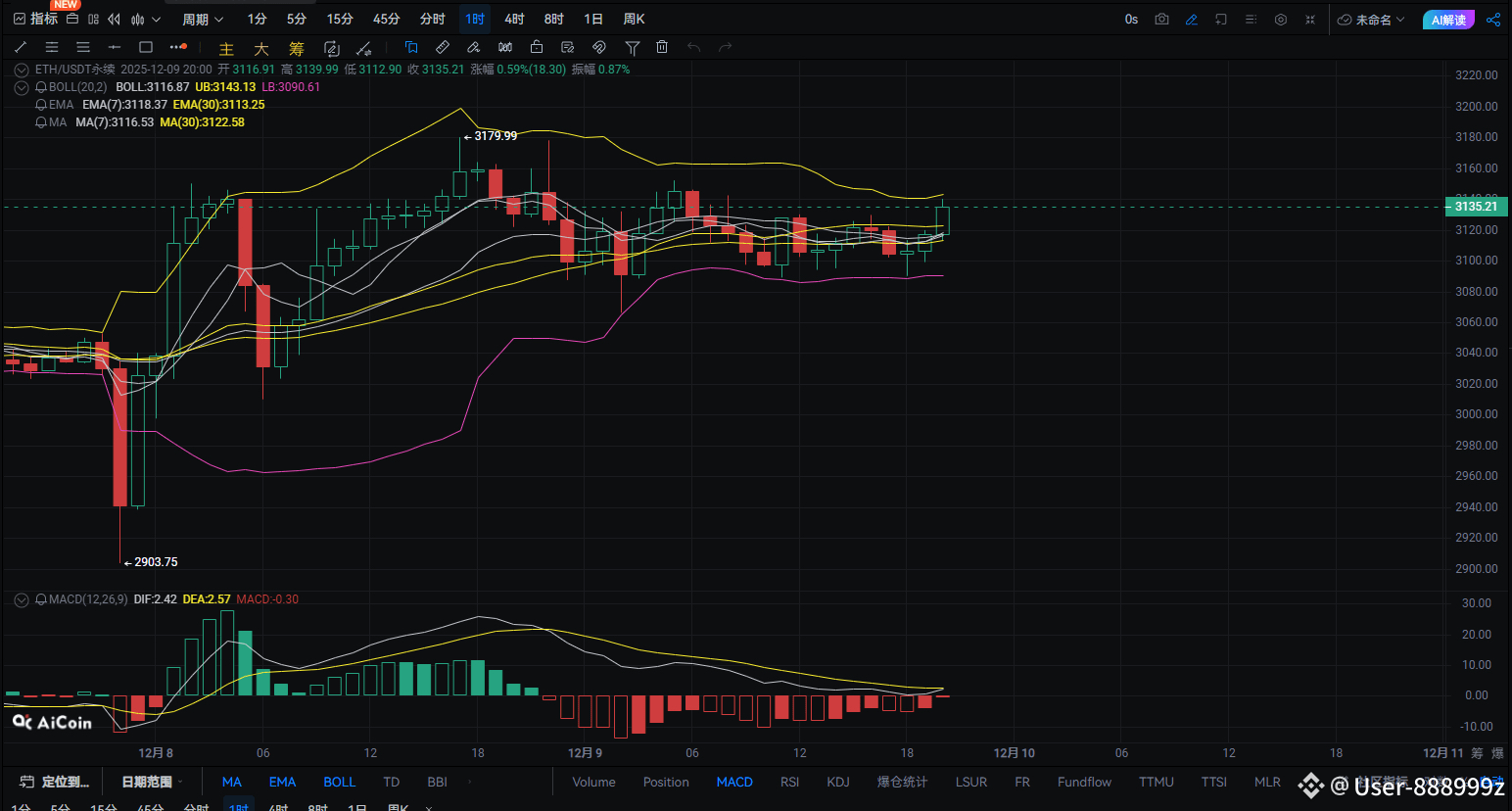Click the rewind replay icon
1512x811 pixels.
coord(115,19)
